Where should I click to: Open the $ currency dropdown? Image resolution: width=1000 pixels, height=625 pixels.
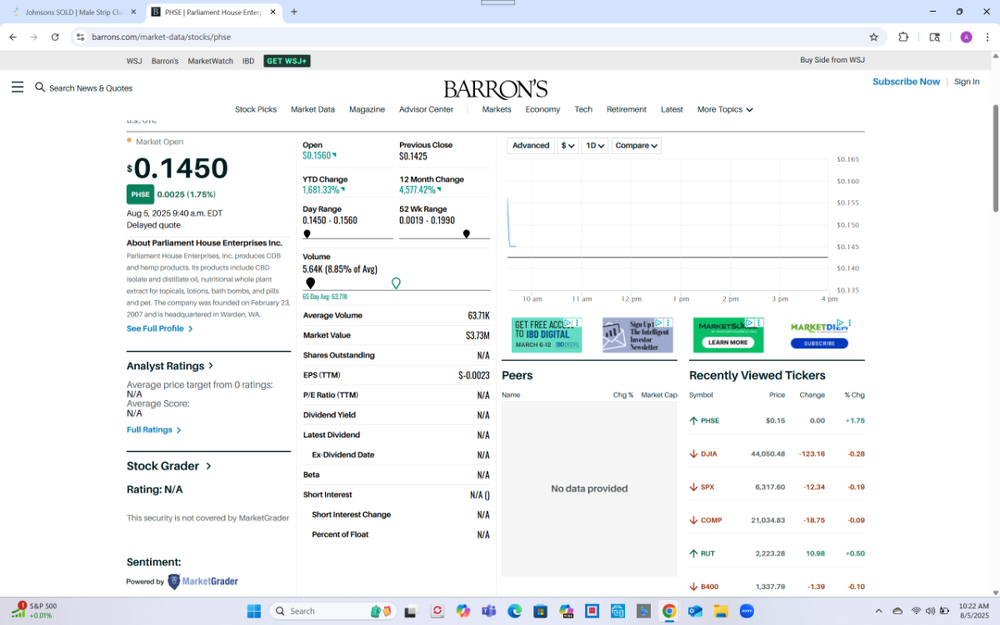[568, 146]
